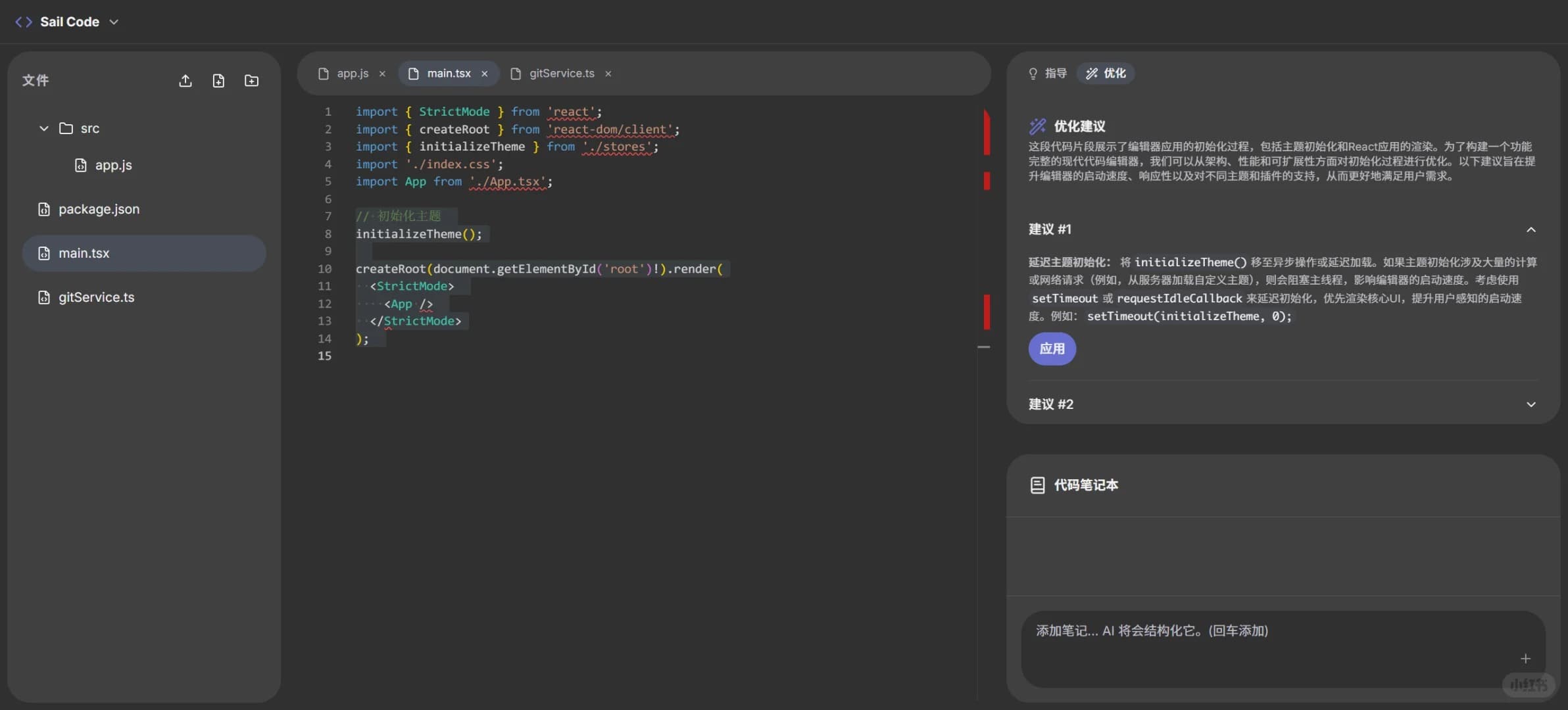Screen dimensions: 1568x710
Task: Click the app.js file icon in tree
Action: click(80, 165)
